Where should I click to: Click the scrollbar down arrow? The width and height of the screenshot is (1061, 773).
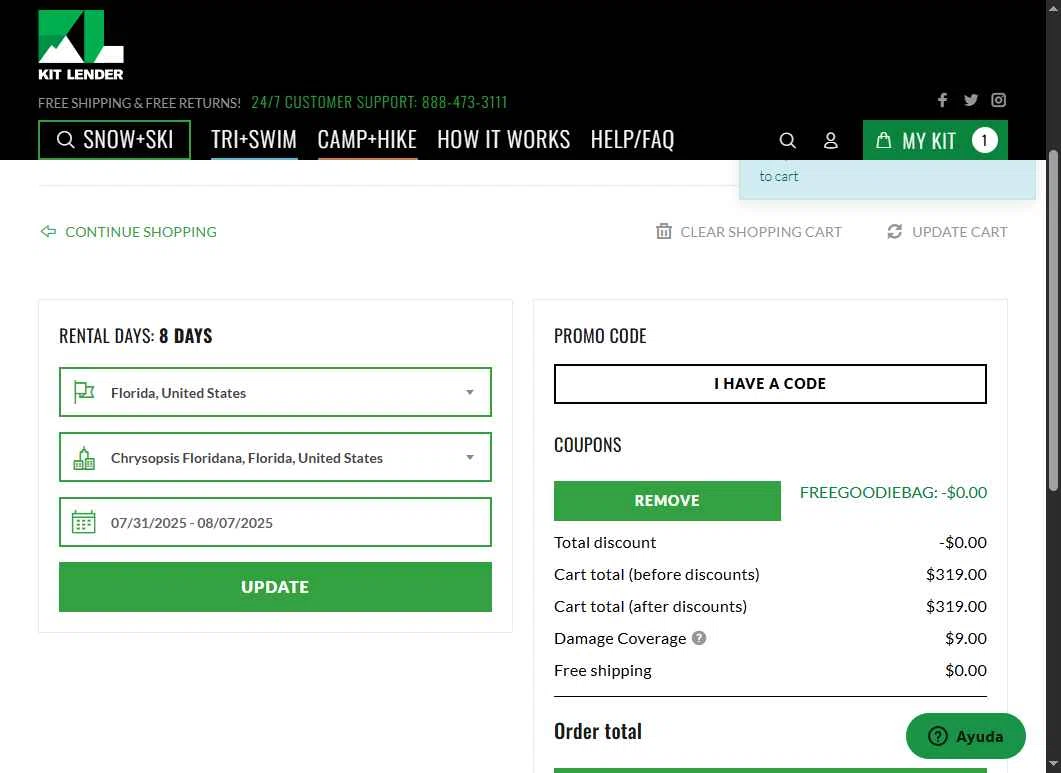coord(1053,765)
